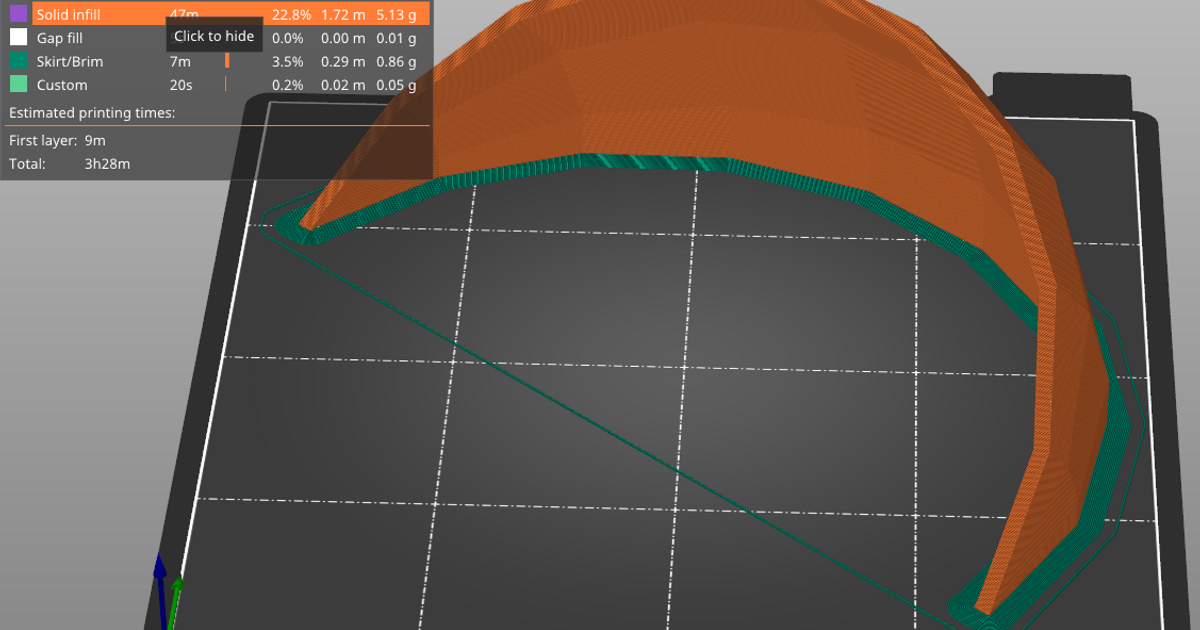Viewport: 1200px width, 630px height.
Task: Click the small orange indicator next to 47m
Action: (x=228, y=14)
